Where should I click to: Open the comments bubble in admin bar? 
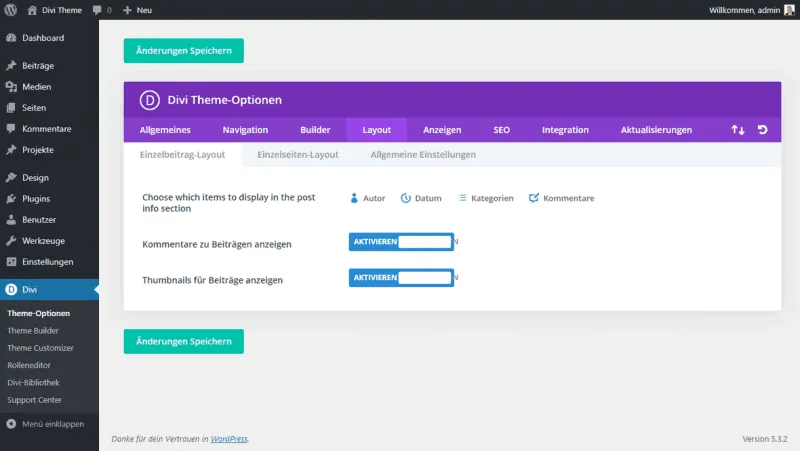[97, 10]
